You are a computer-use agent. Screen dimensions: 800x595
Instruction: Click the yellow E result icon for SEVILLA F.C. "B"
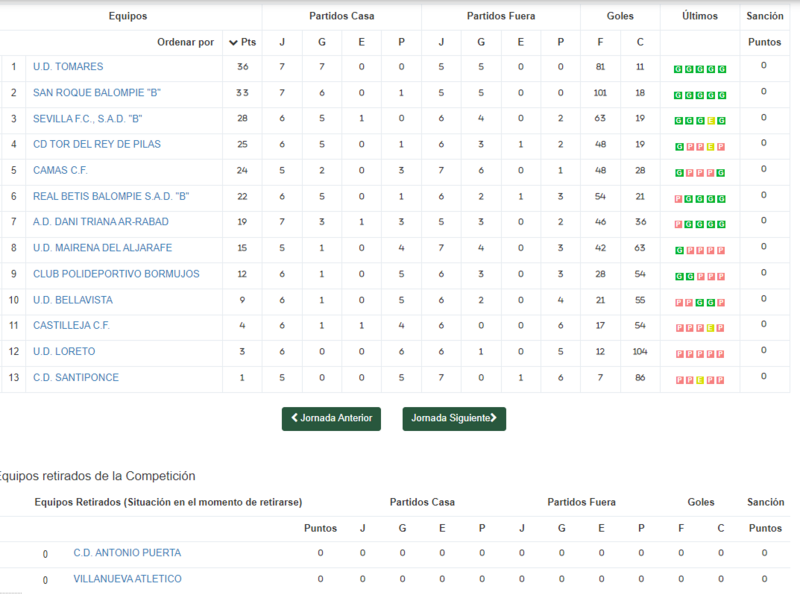click(x=711, y=121)
